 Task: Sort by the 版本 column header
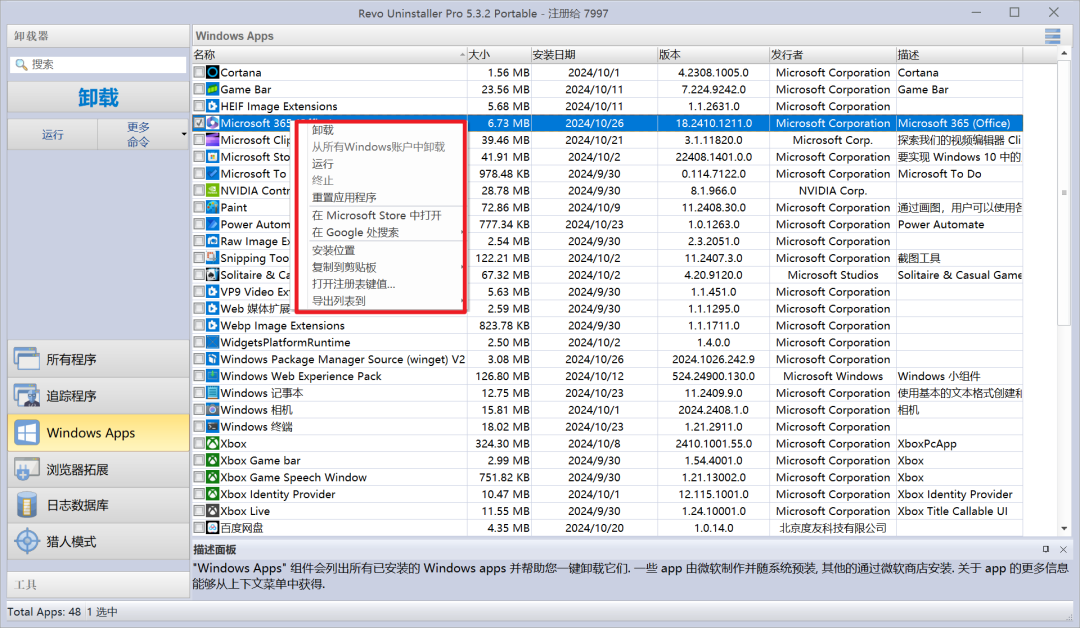(713, 54)
